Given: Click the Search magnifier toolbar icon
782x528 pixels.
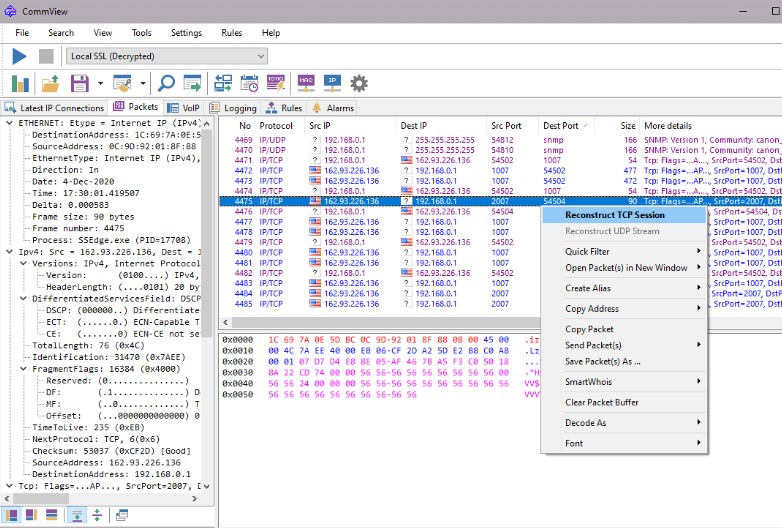Looking at the screenshot, I should (x=166, y=84).
